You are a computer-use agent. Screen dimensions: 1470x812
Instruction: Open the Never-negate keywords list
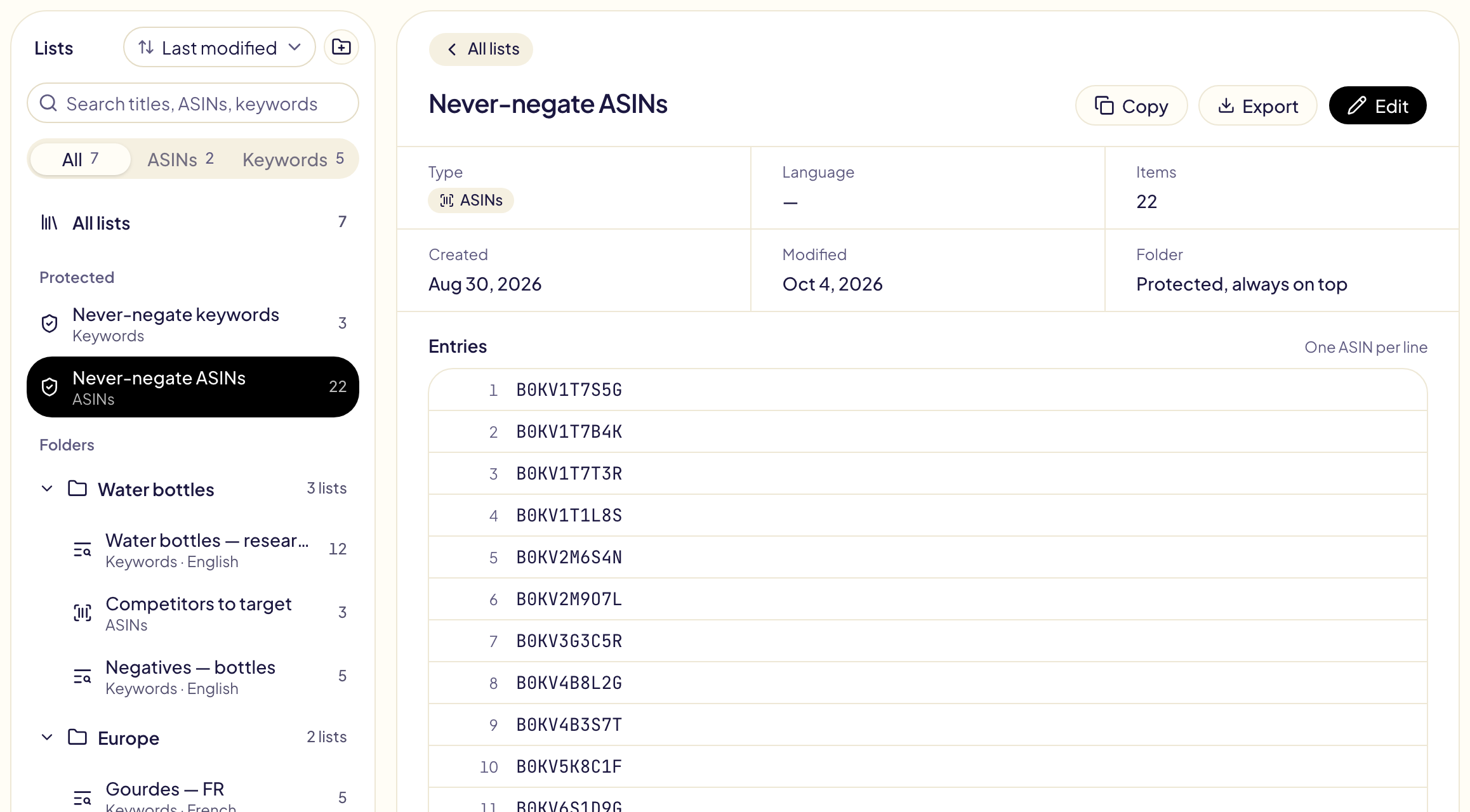pyautogui.click(x=193, y=324)
